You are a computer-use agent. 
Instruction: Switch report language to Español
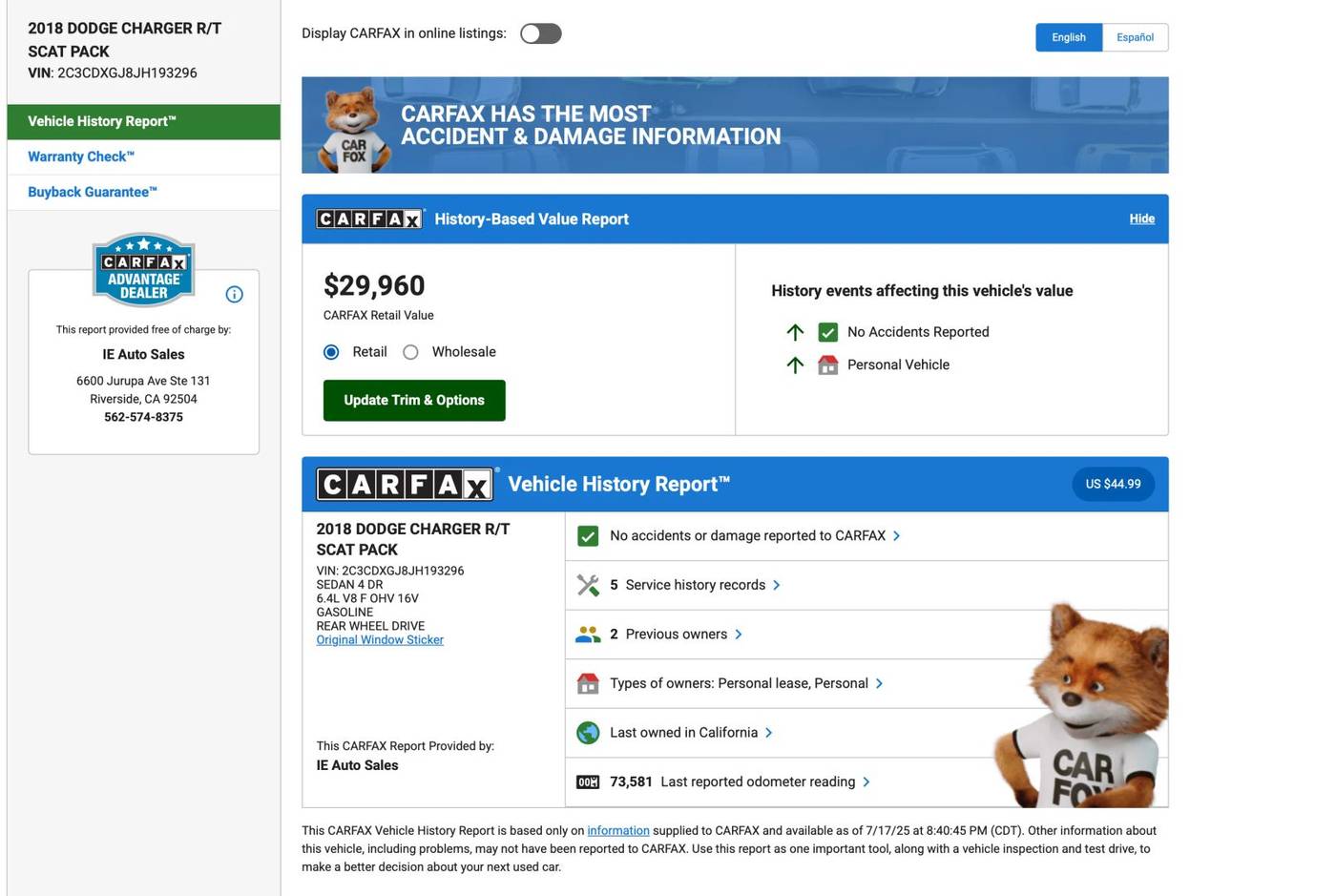[x=1135, y=37]
